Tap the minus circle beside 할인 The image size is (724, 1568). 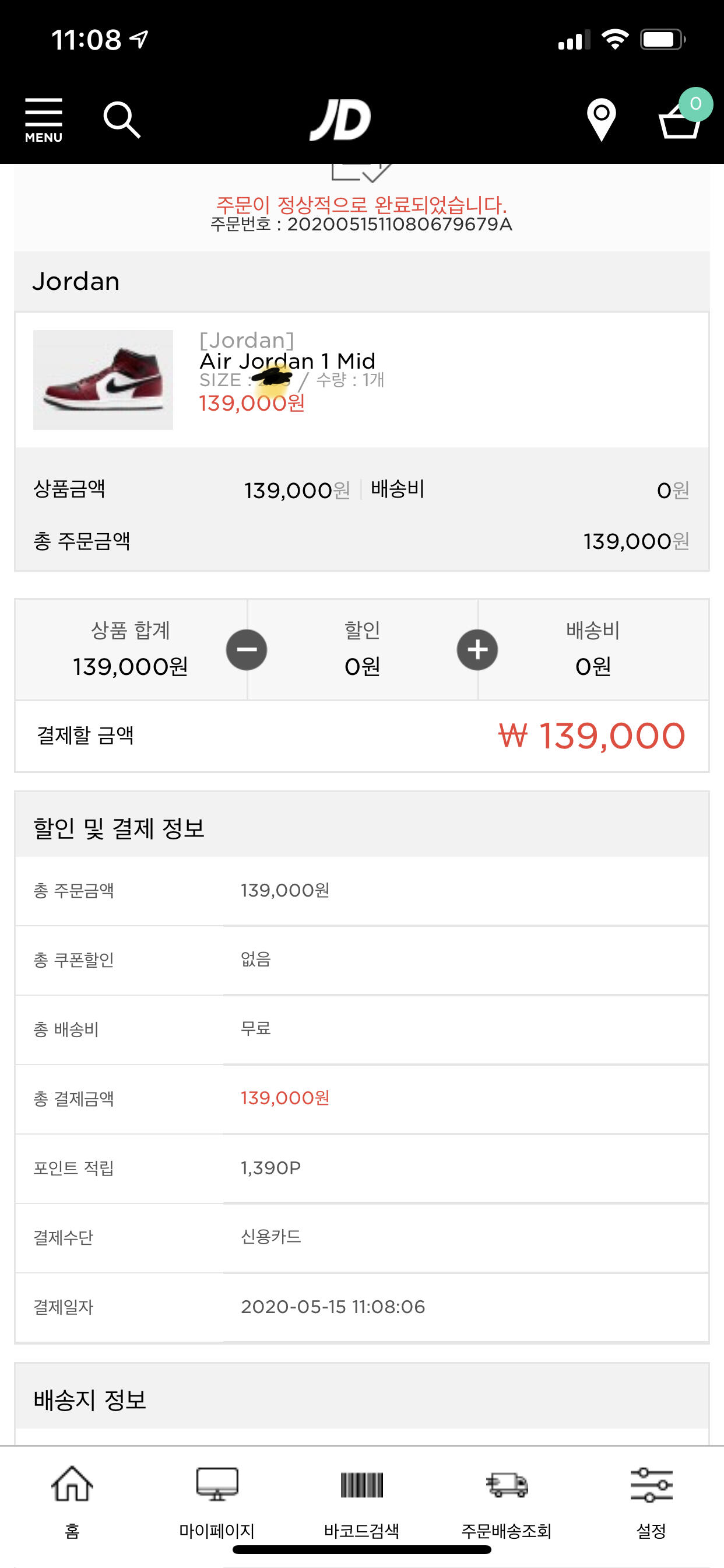(247, 649)
